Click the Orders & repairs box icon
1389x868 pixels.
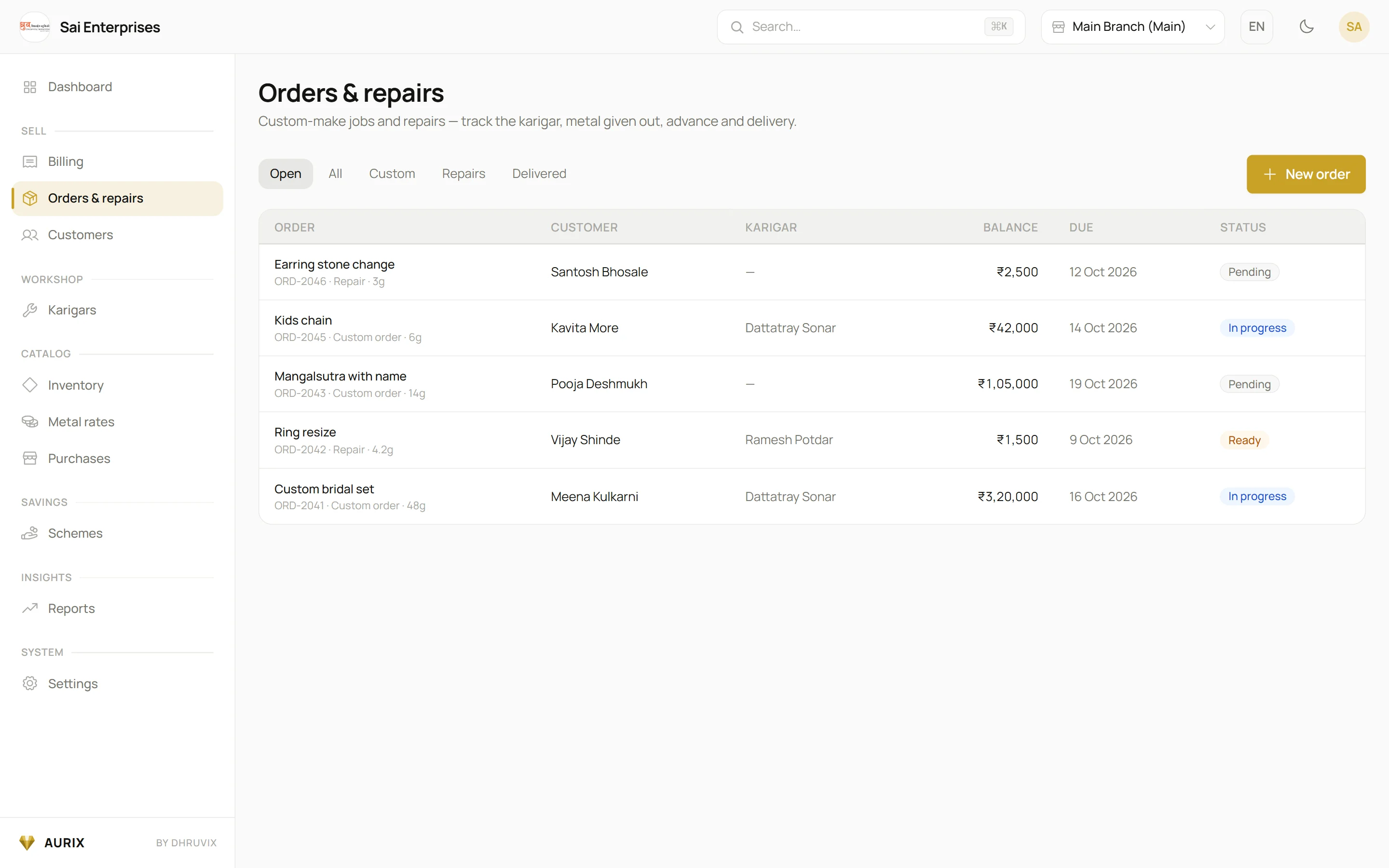30,199
